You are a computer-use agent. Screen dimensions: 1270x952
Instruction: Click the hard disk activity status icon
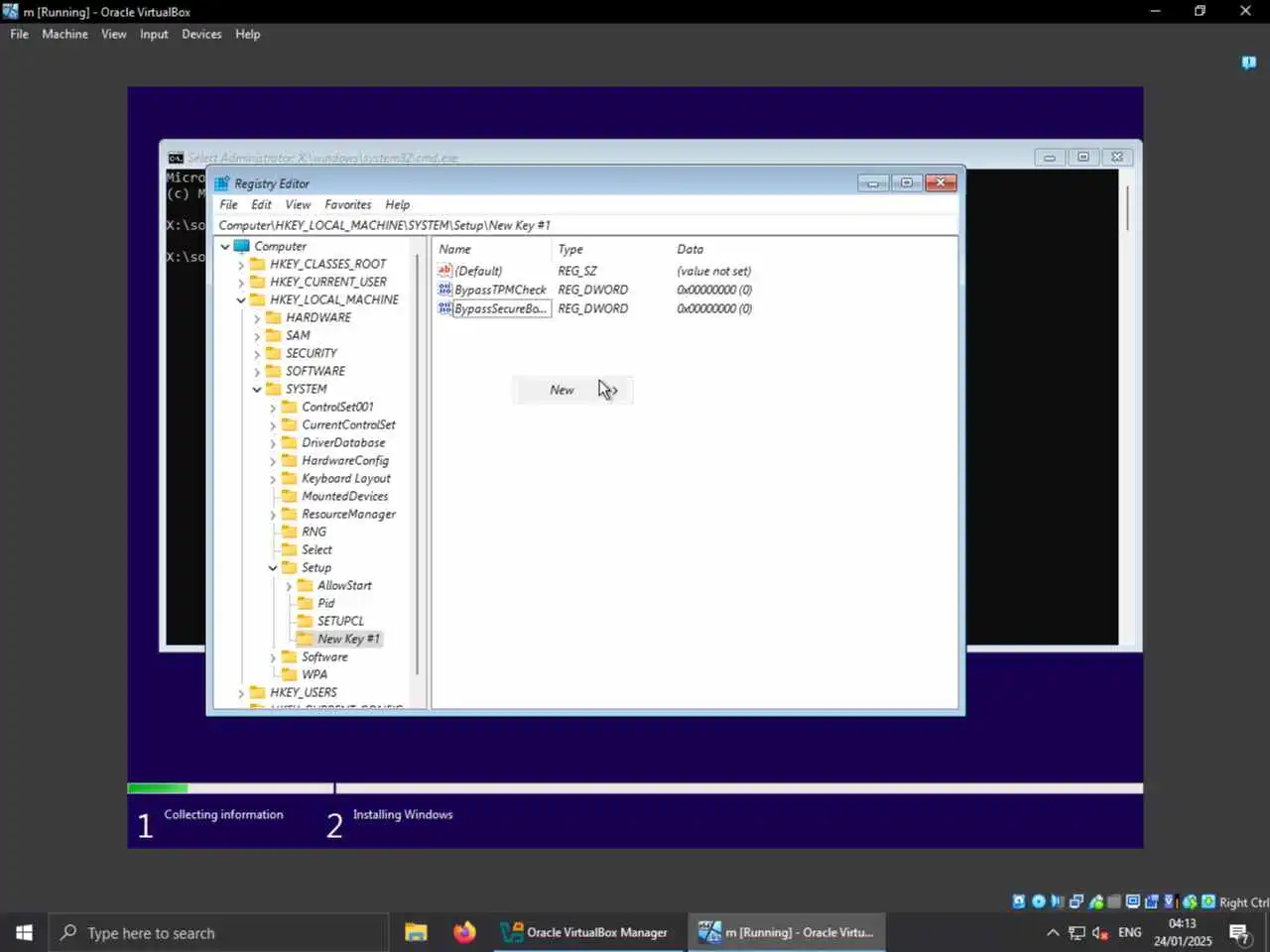(1018, 901)
